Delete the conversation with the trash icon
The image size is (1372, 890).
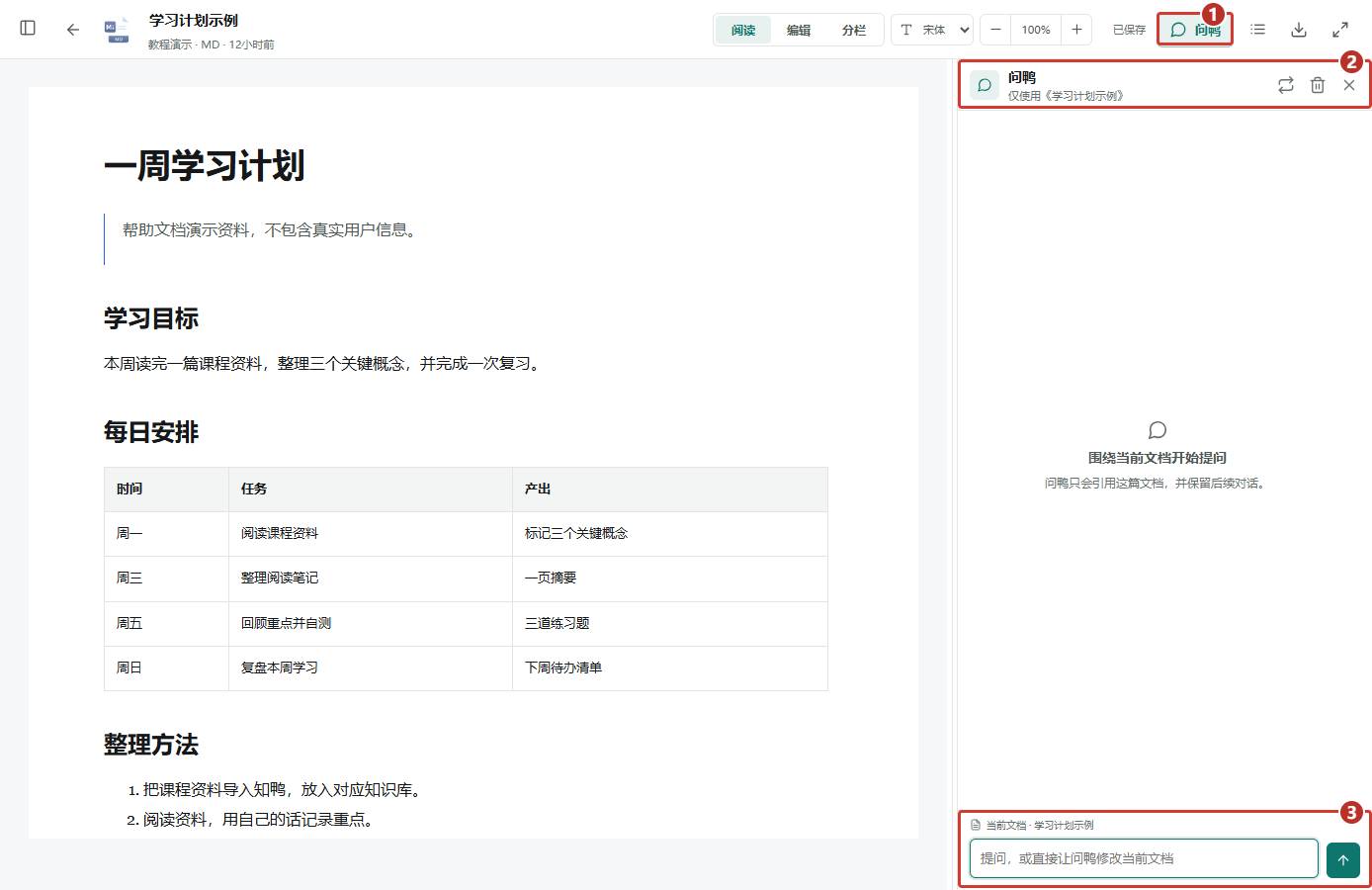[1318, 85]
